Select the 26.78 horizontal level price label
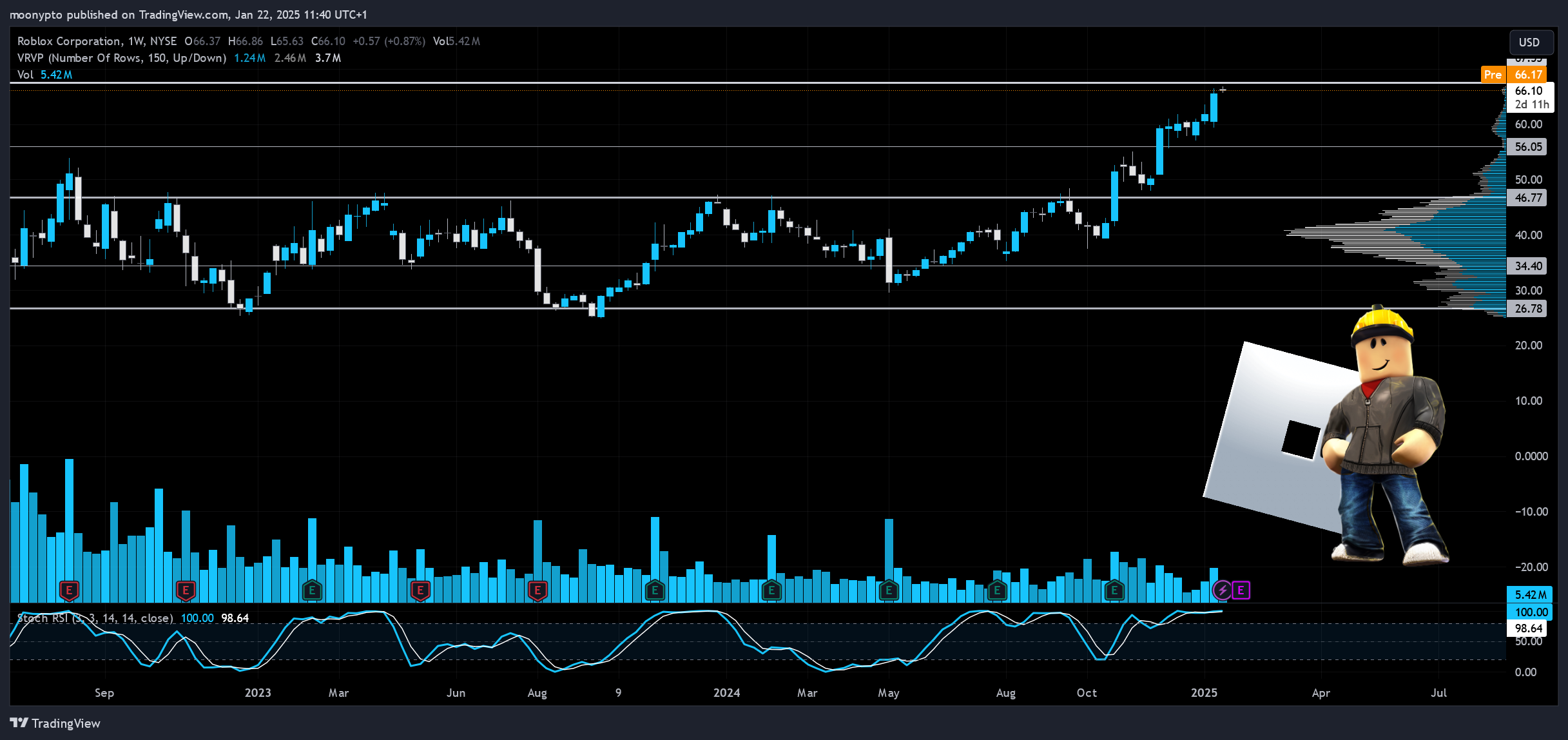This screenshot has height=740, width=1568. tap(1528, 309)
